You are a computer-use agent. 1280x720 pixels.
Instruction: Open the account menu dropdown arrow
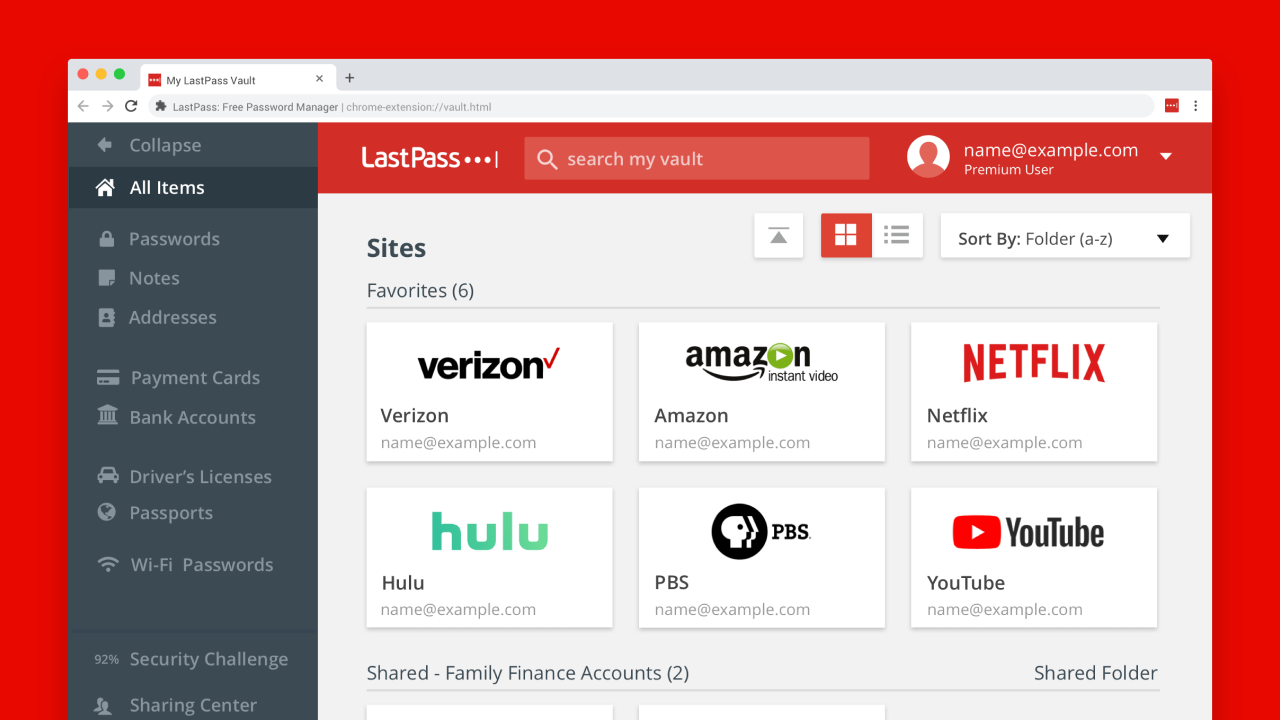pos(1165,156)
